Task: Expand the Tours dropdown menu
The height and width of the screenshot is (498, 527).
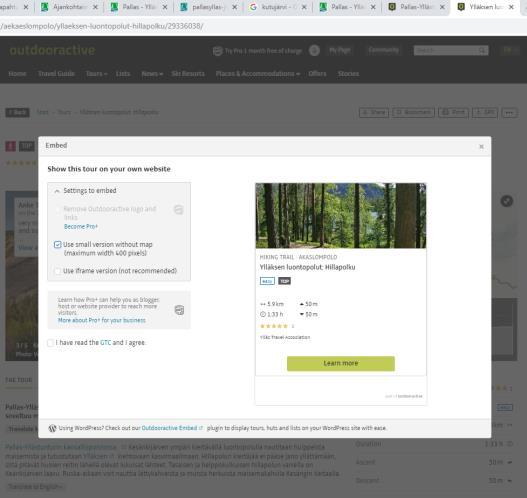Action: tap(96, 74)
